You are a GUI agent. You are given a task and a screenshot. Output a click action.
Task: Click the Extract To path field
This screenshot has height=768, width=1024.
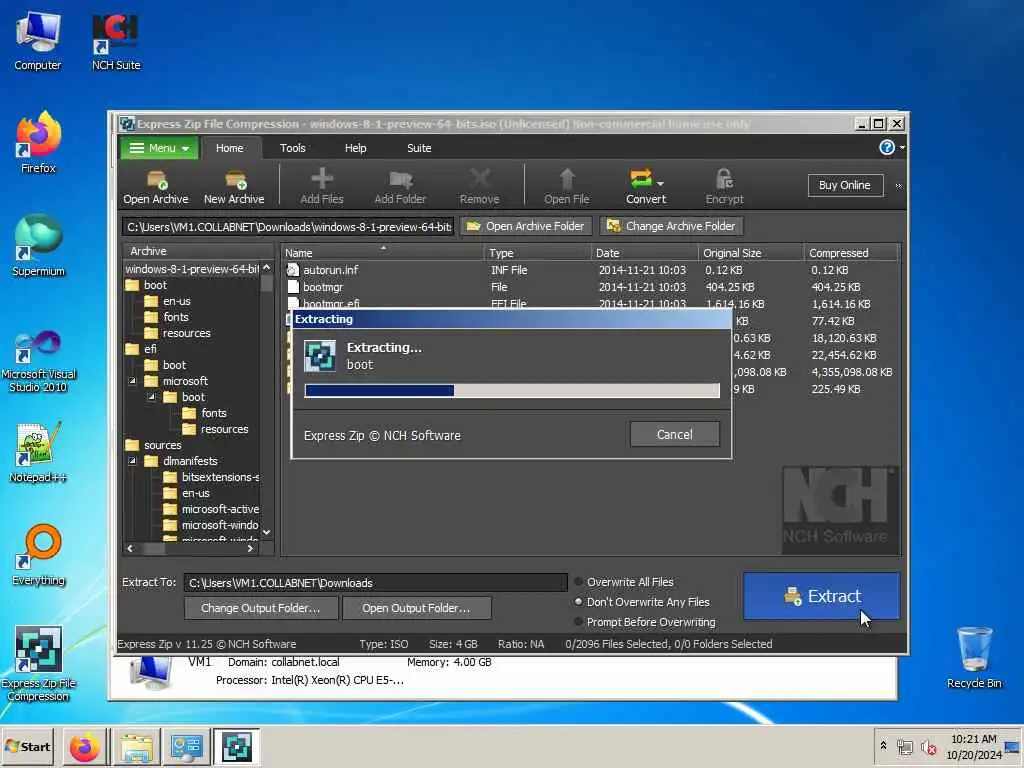tap(376, 583)
